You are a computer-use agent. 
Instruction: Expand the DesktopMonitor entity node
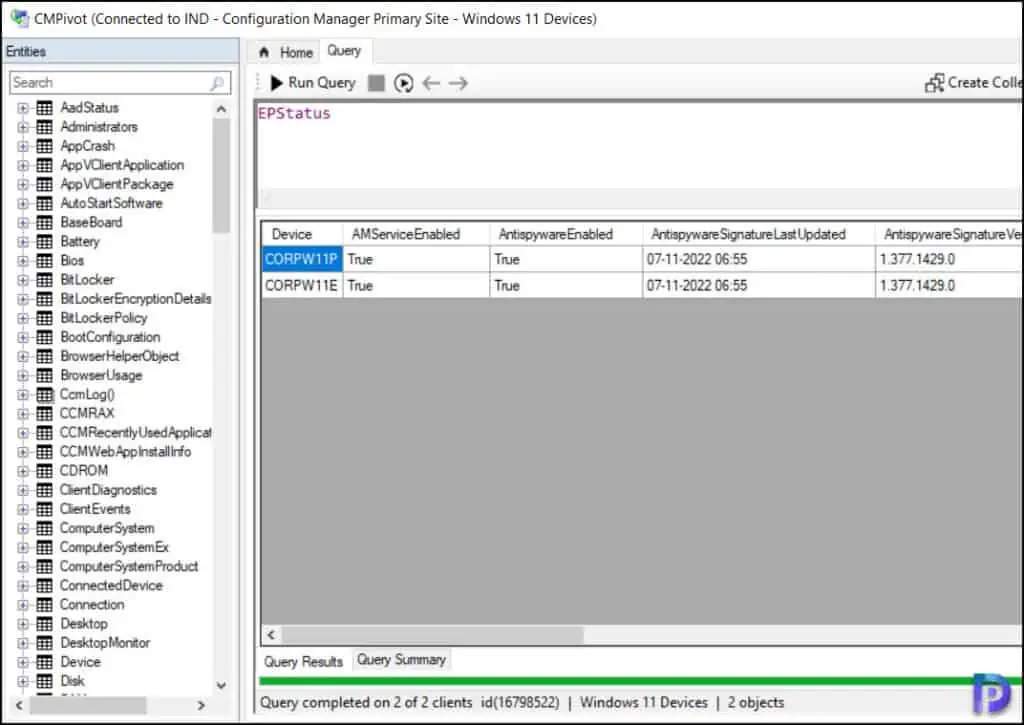[x=23, y=643]
